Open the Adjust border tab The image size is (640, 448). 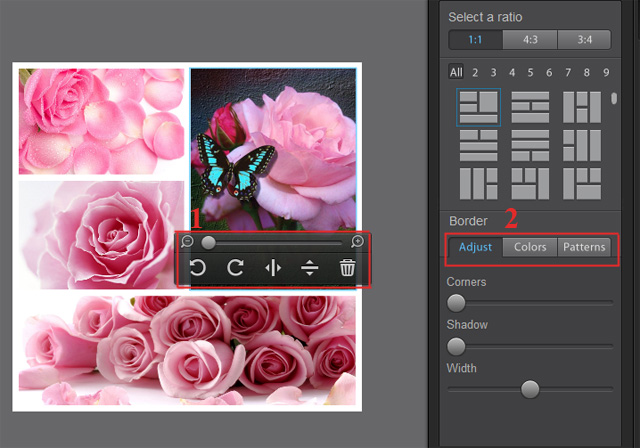(x=475, y=247)
